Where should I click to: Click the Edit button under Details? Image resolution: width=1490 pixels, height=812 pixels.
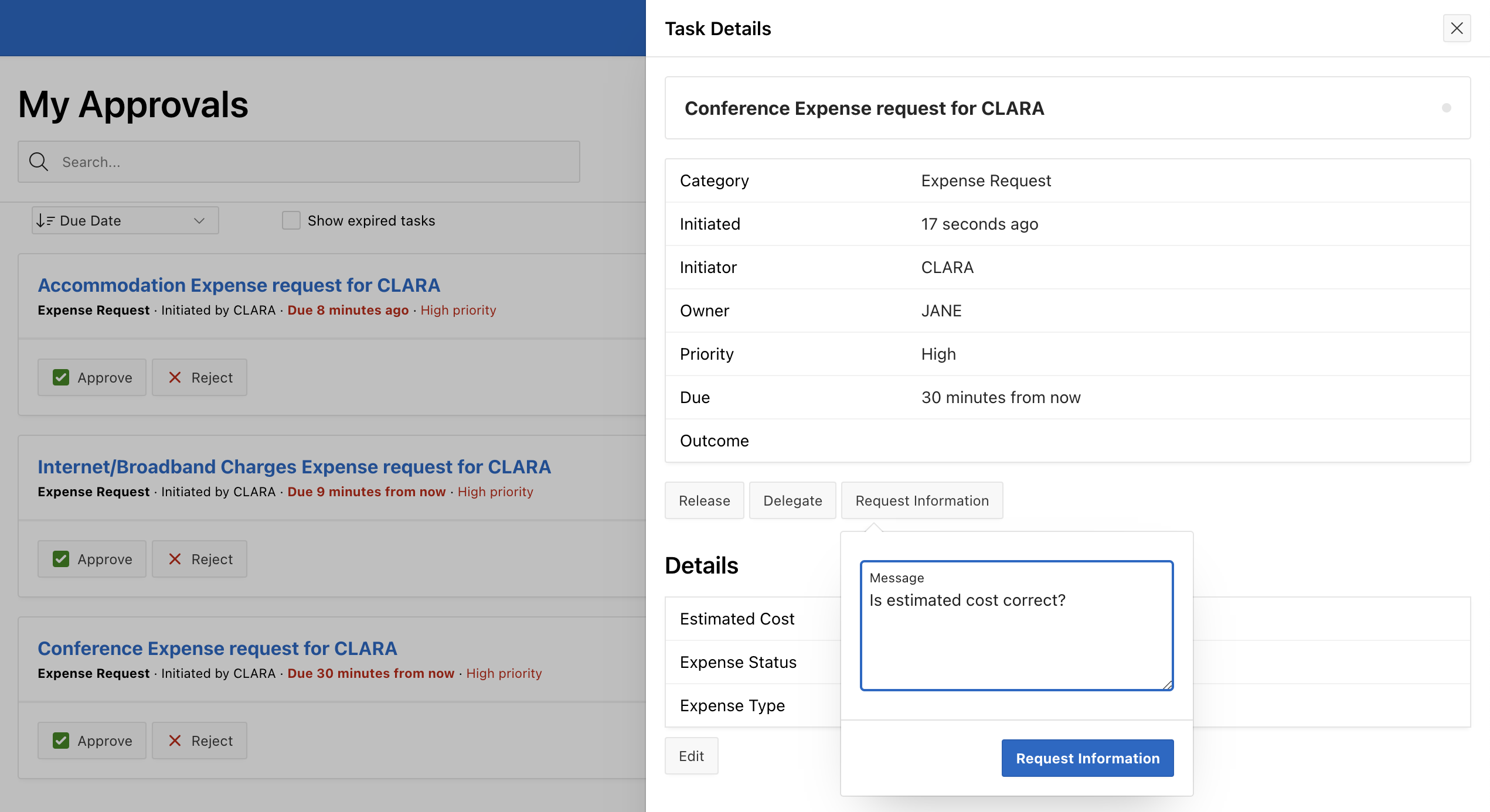[x=691, y=756]
